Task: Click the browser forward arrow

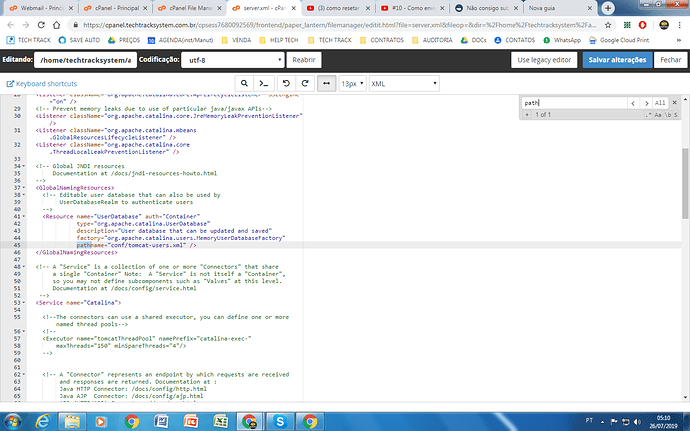Action: point(26,25)
